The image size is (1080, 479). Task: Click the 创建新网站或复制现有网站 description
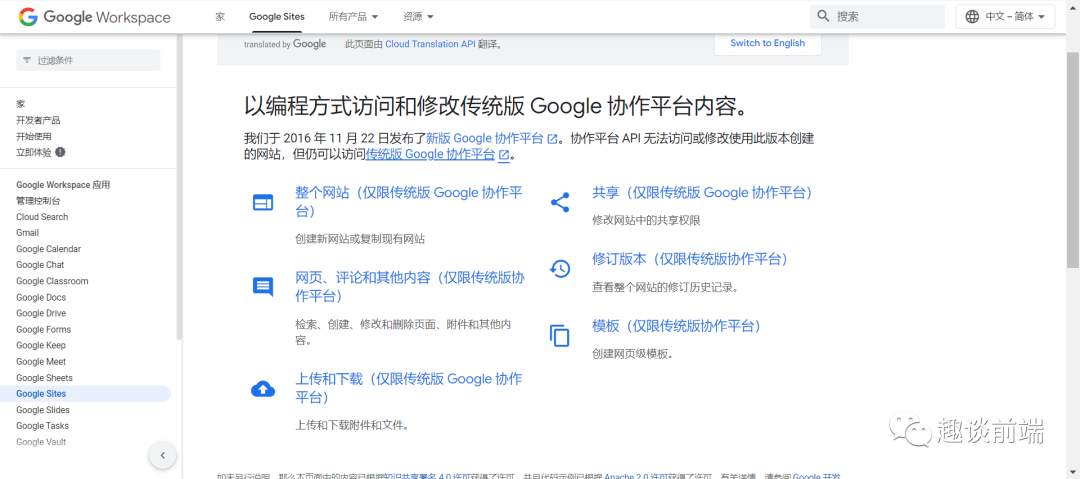pos(360,239)
